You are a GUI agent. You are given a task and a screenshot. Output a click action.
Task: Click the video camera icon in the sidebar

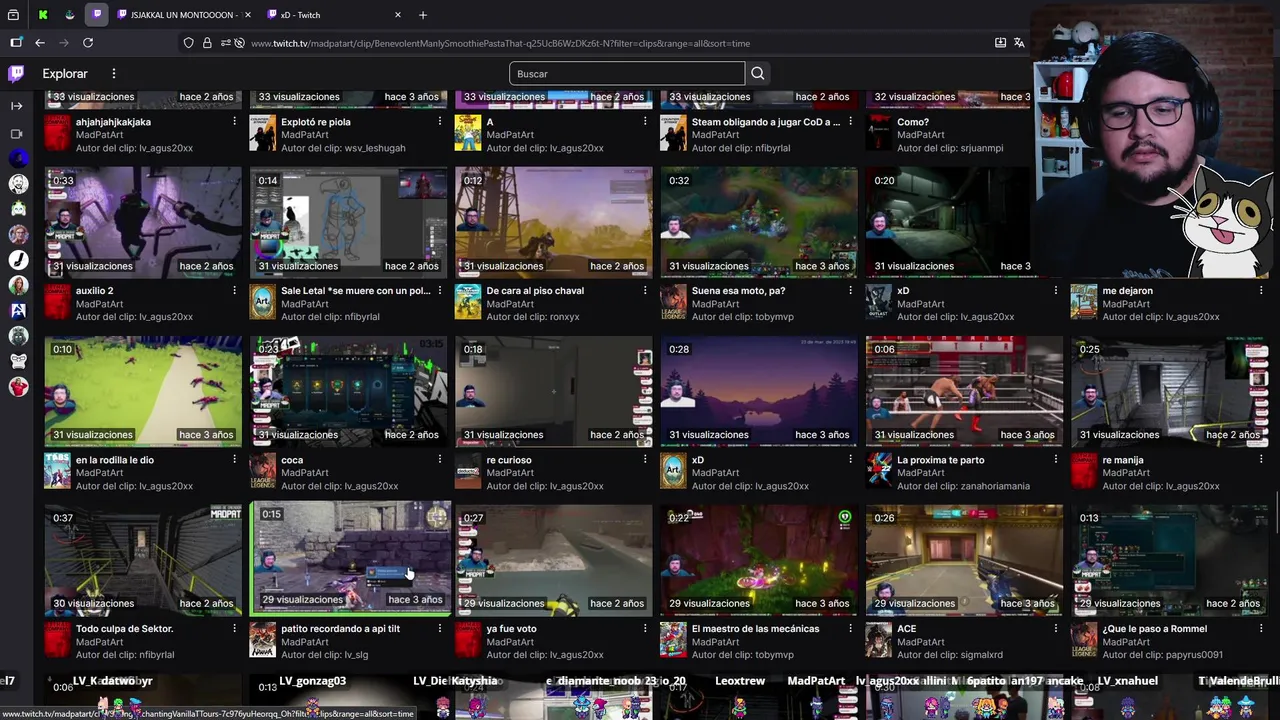click(x=16, y=133)
